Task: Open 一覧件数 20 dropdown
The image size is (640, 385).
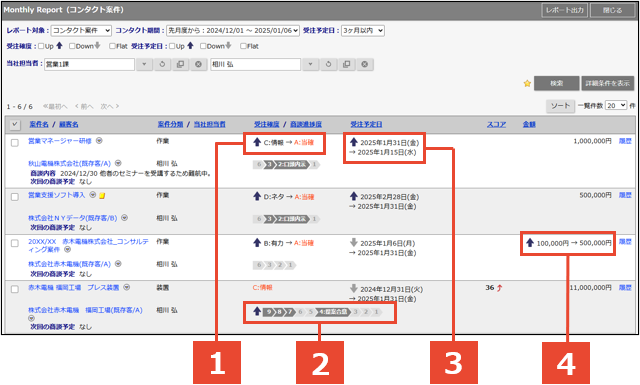Action: [x=616, y=105]
